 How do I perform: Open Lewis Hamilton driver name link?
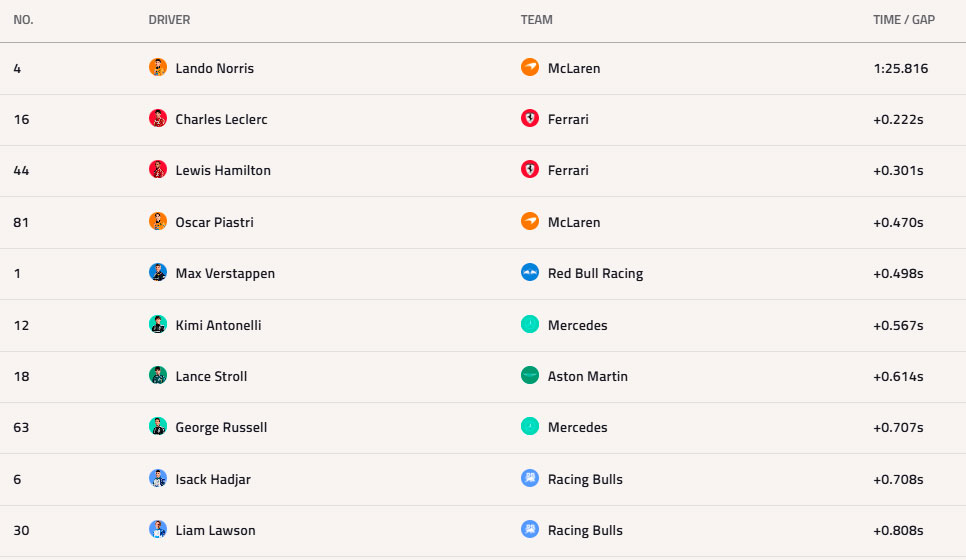pos(223,170)
